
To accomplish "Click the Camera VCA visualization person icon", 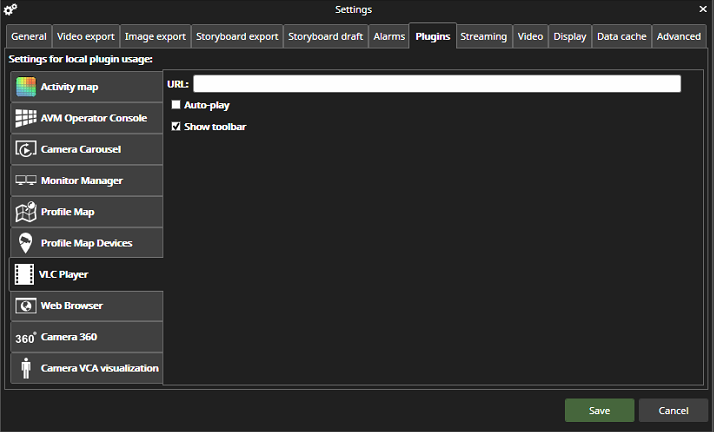I will pos(26,368).
